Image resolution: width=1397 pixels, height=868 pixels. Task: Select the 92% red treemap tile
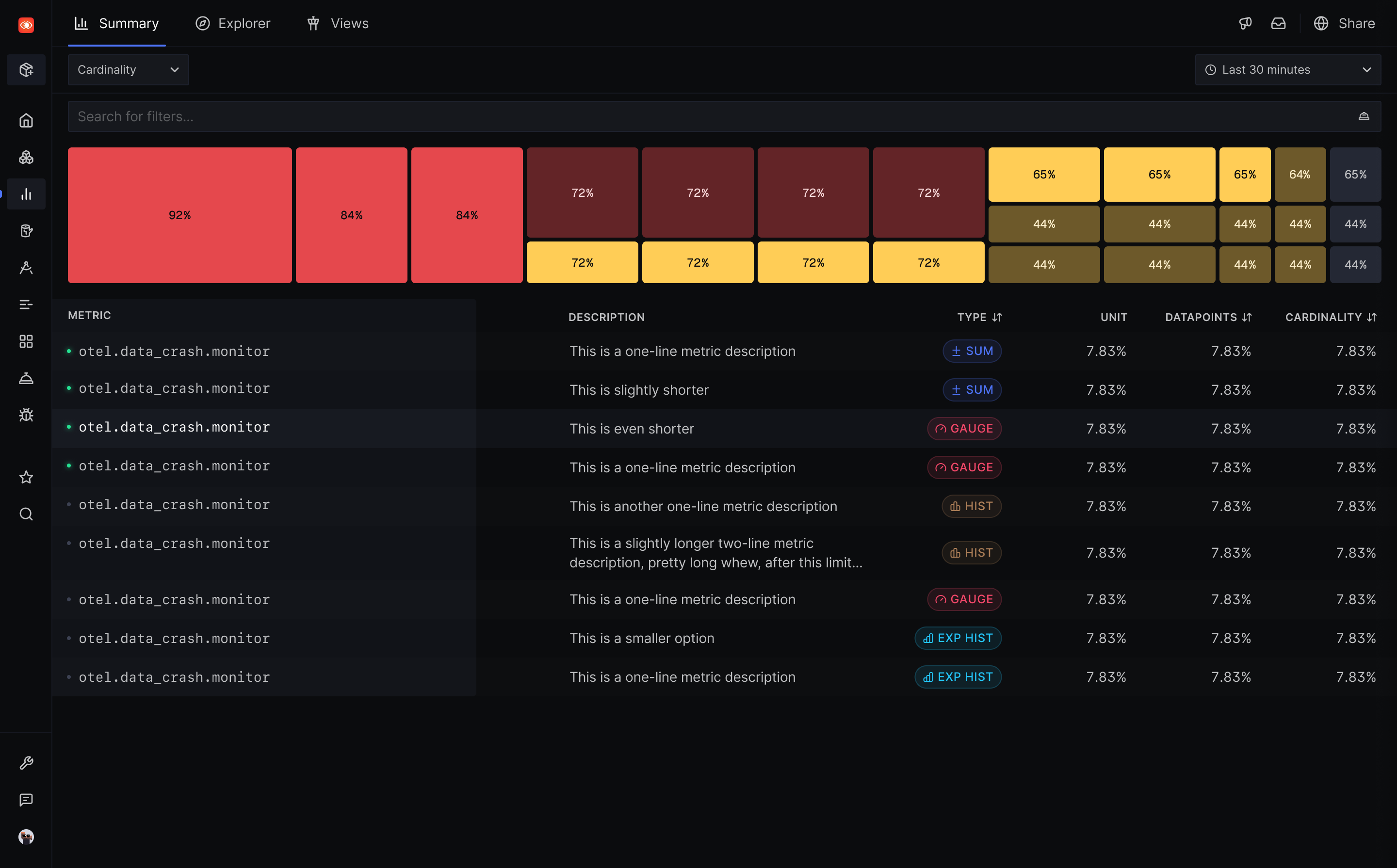point(180,215)
